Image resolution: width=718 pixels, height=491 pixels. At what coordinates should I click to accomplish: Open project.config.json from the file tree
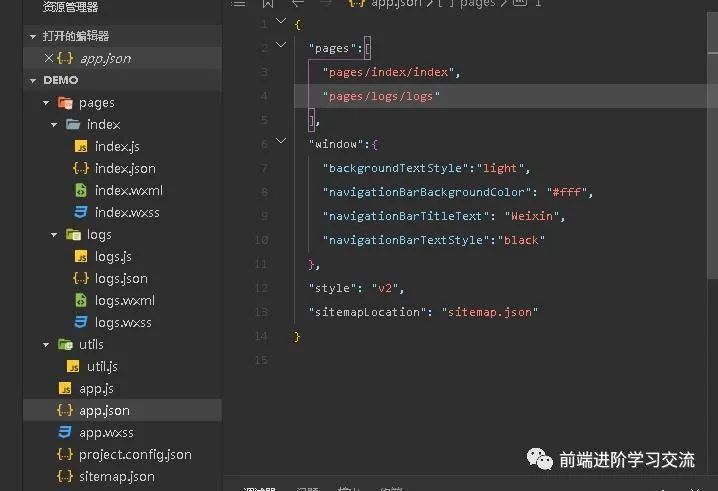135,455
